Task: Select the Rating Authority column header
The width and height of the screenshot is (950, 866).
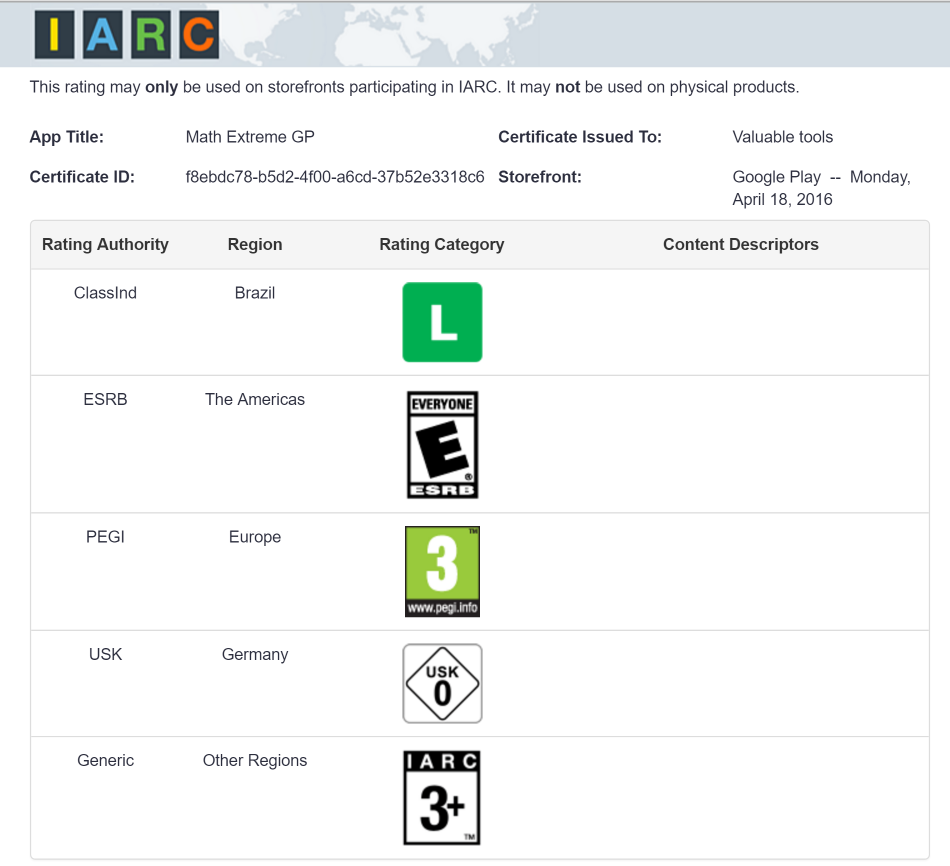Action: coord(105,244)
